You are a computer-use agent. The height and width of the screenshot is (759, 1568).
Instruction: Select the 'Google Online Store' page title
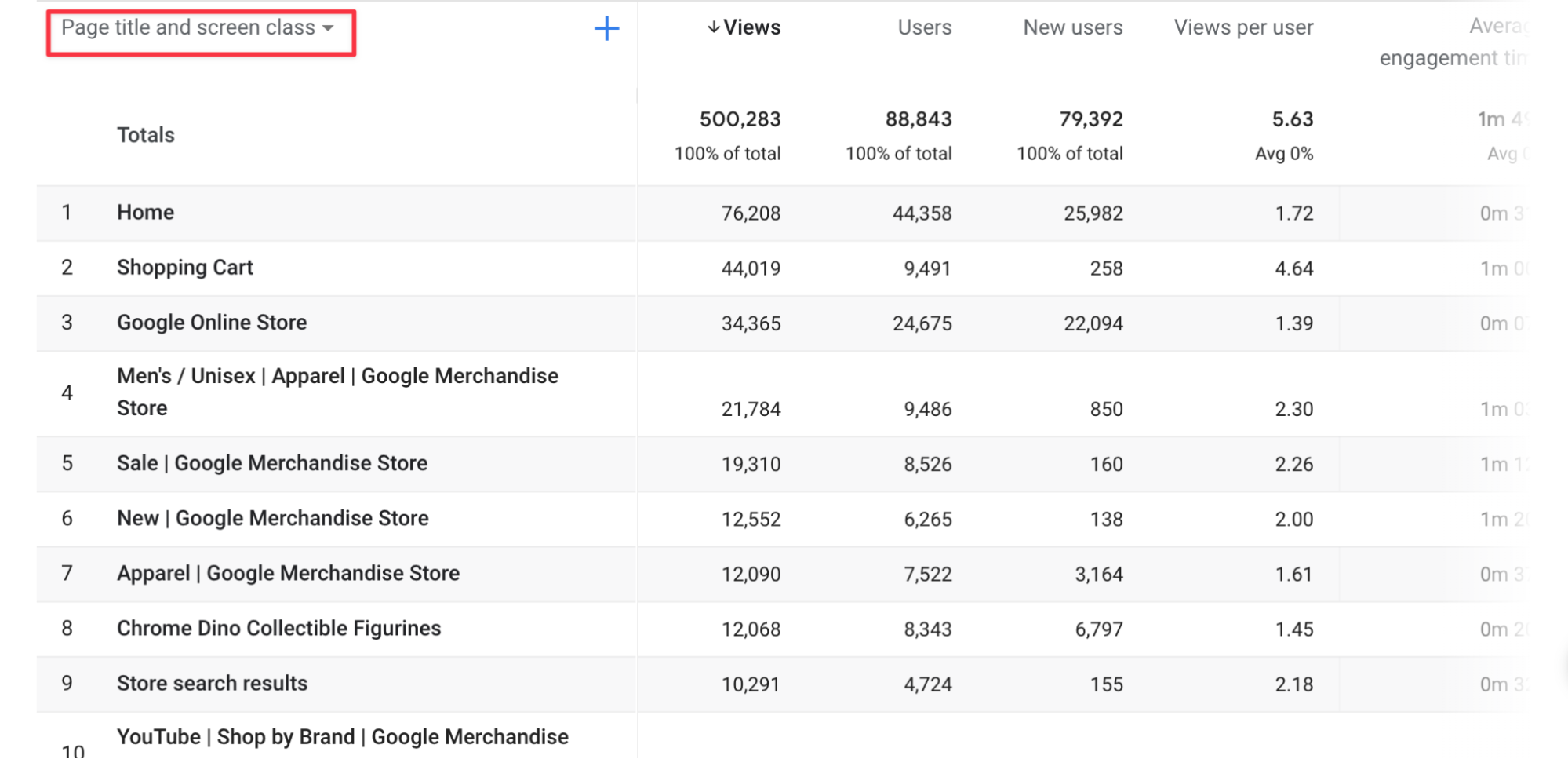(x=212, y=323)
